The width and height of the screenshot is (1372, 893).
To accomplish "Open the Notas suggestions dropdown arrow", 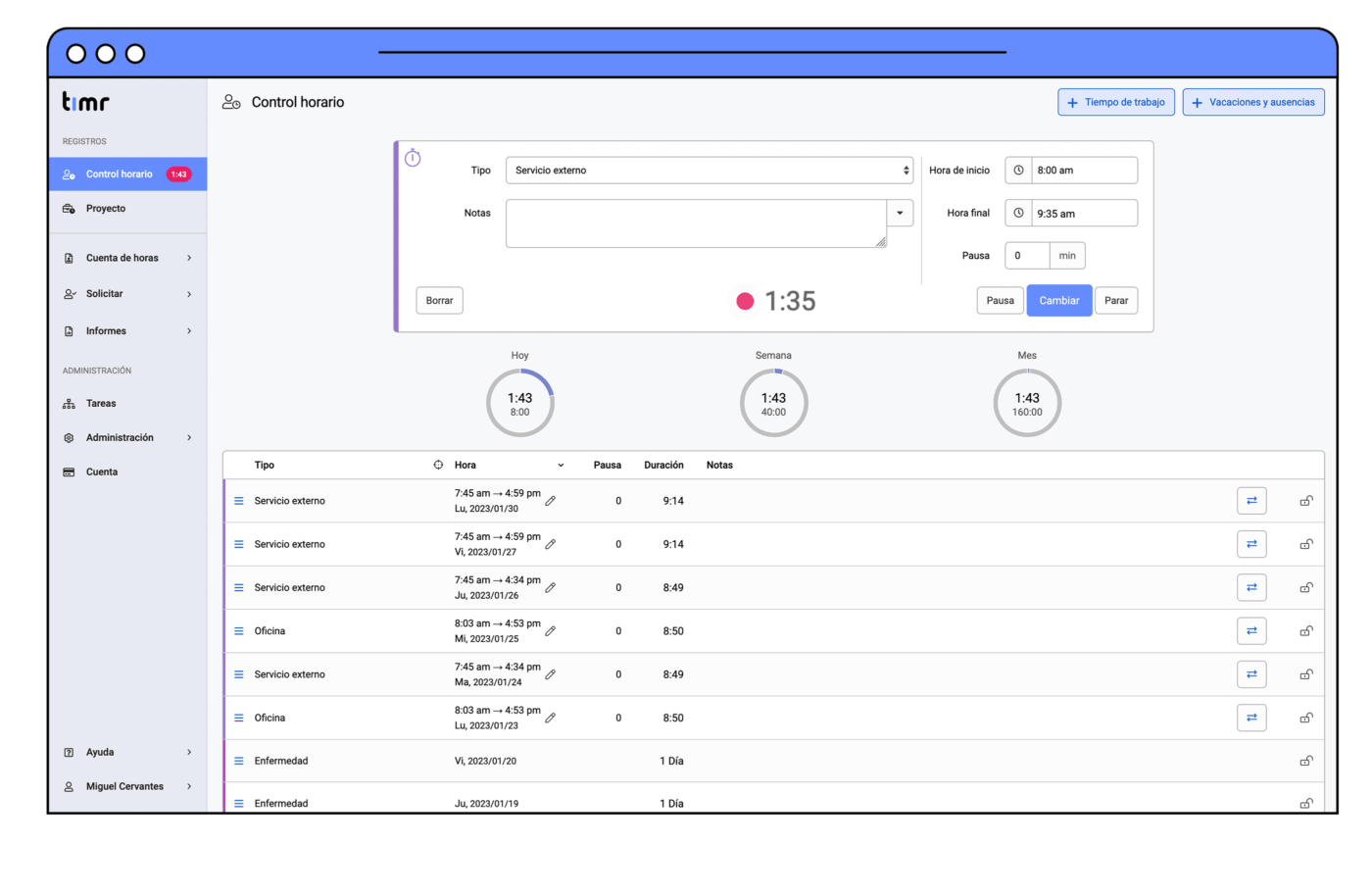I will pyautogui.click(x=900, y=213).
